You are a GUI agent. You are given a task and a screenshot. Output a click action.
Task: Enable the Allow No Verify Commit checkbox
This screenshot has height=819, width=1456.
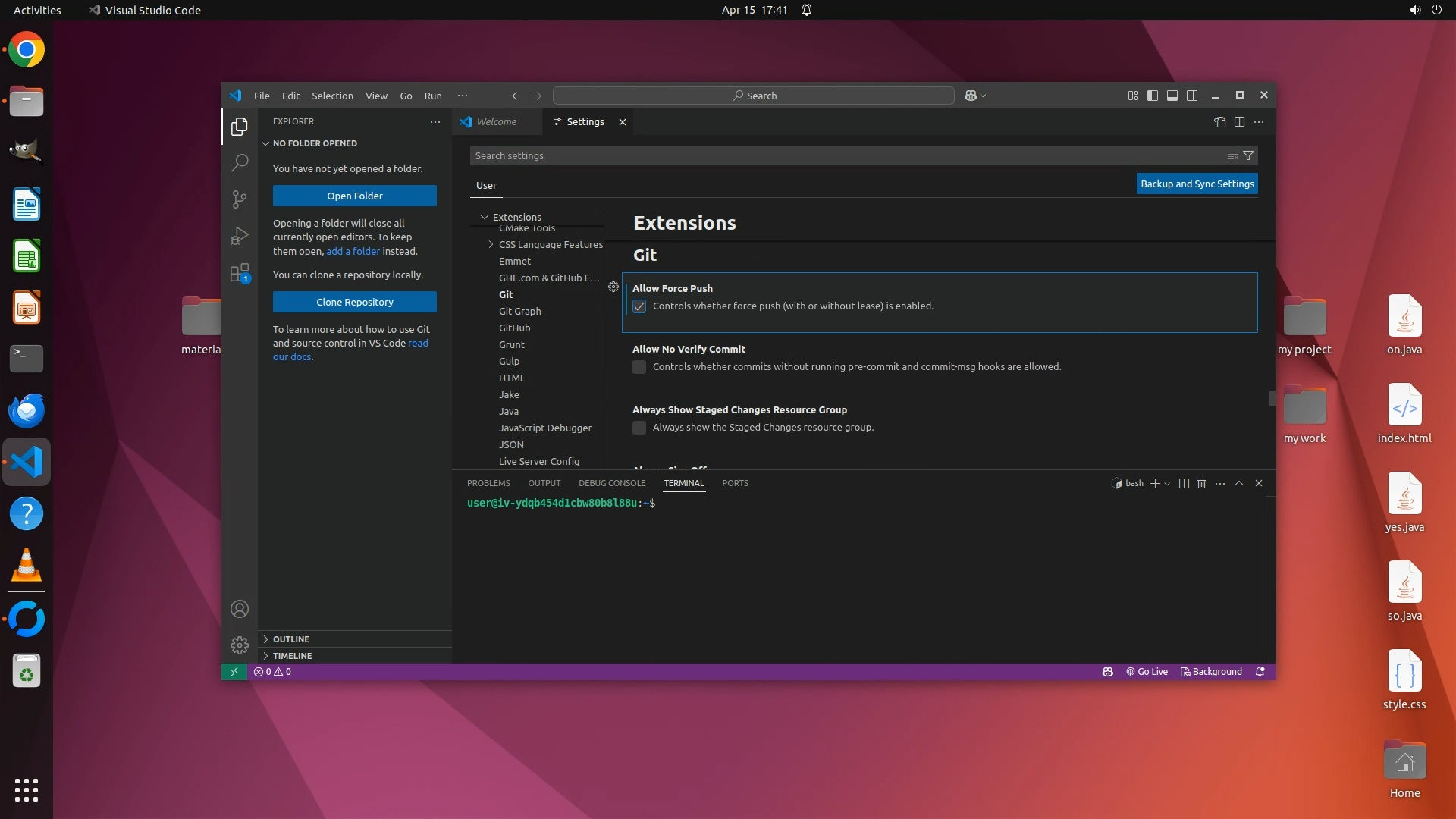click(x=639, y=367)
